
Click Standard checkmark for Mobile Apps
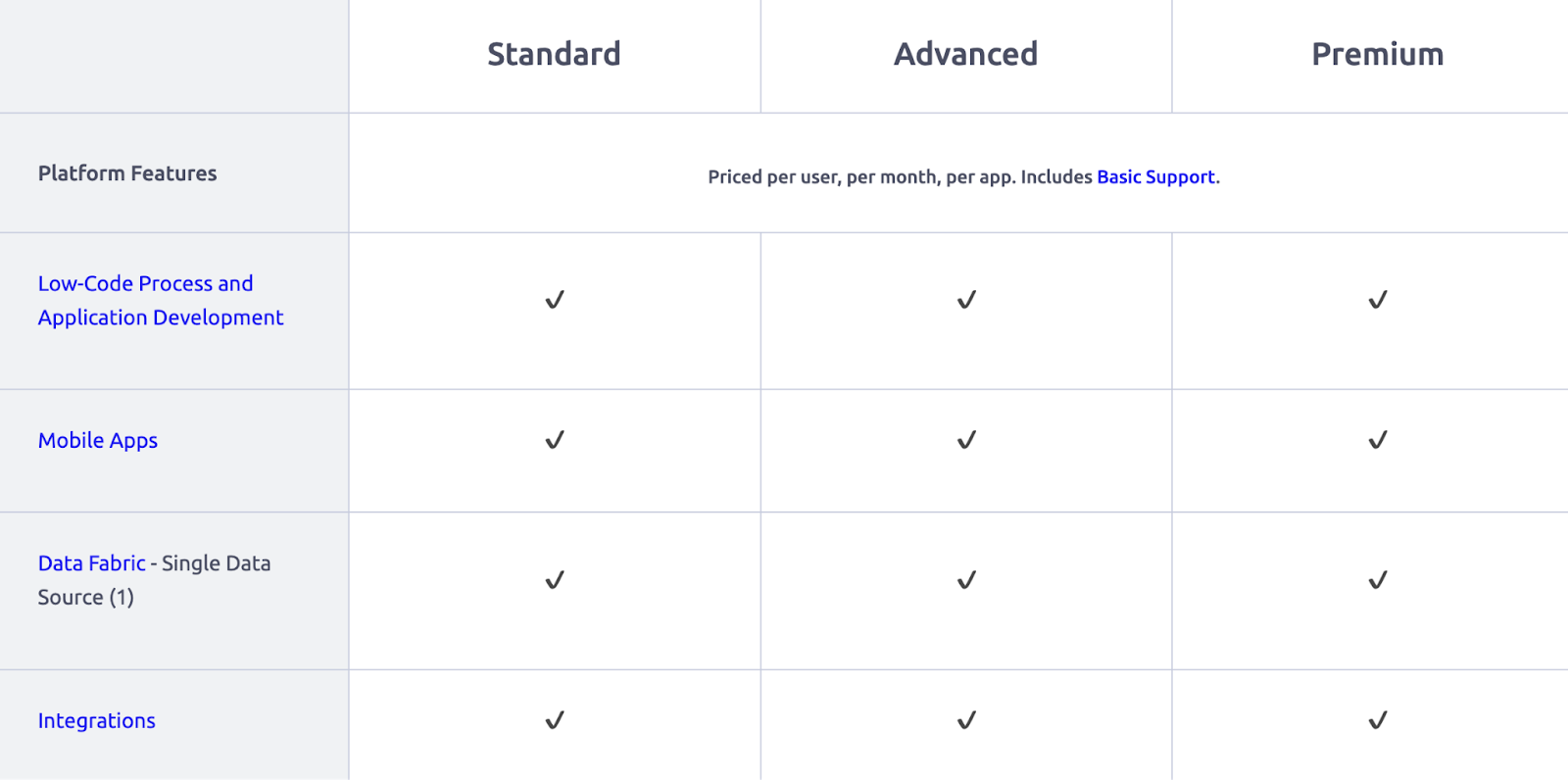pyautogui.click(x=555, y=440)
